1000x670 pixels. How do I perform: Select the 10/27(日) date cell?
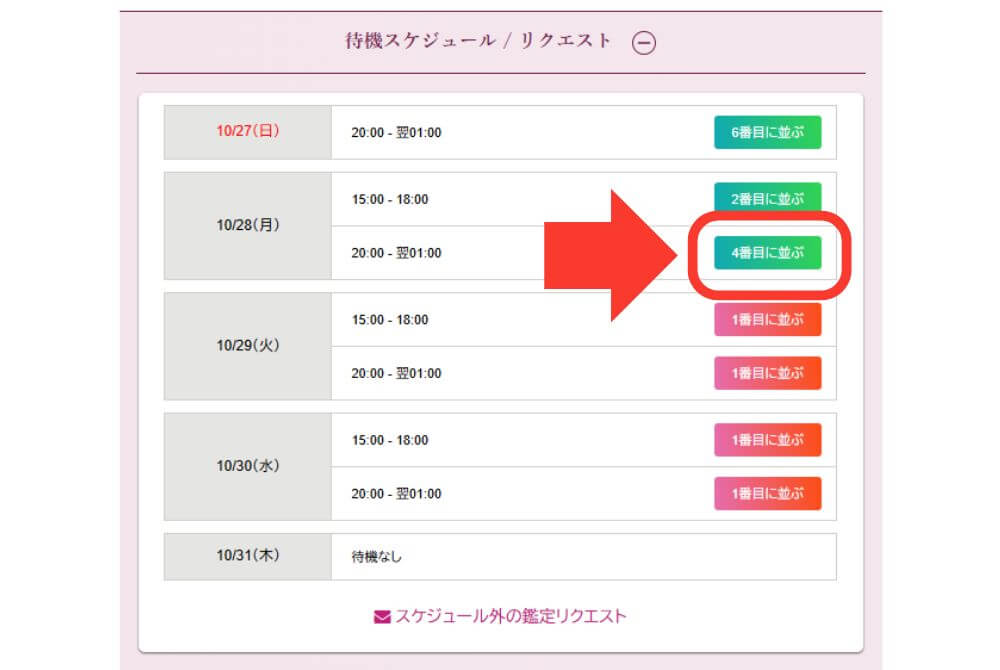[247, 132]
